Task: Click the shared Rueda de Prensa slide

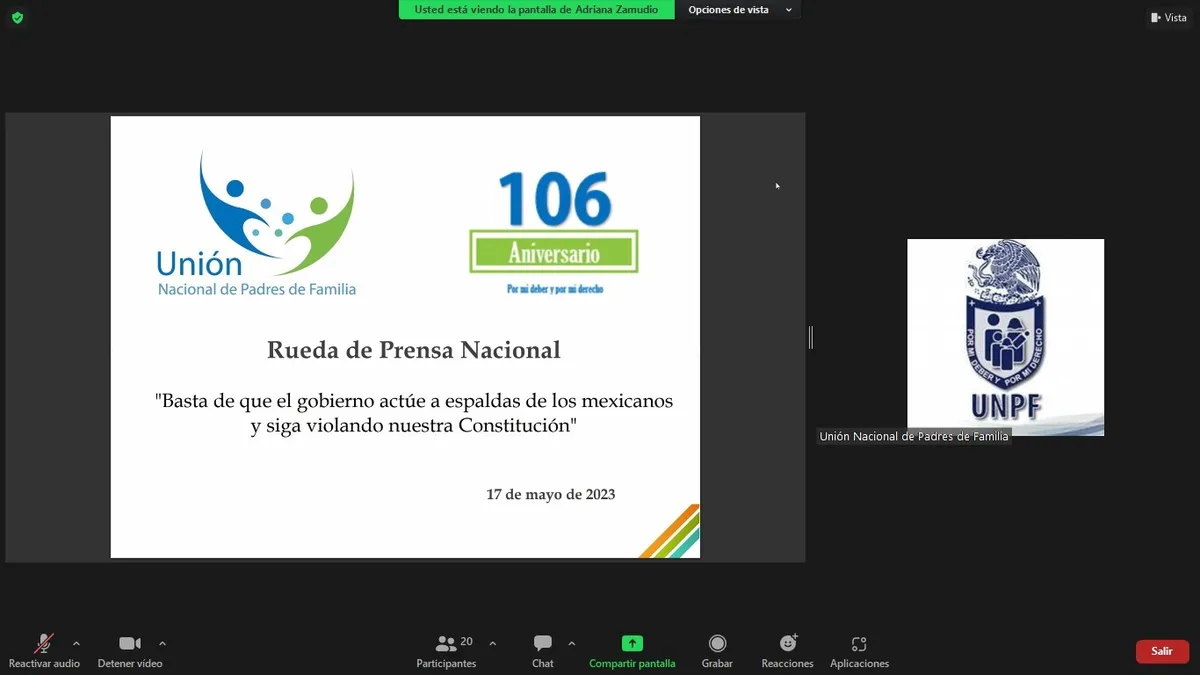Action: [405, 337]
